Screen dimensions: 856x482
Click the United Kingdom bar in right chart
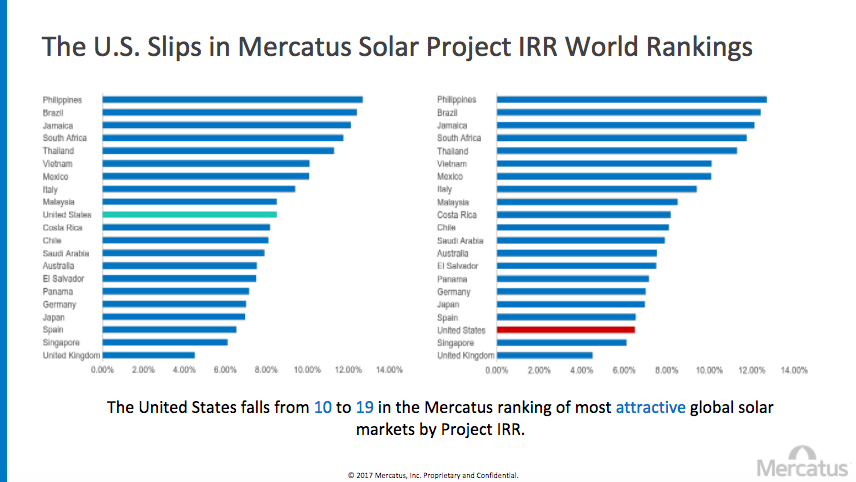(x=544, y=355)
